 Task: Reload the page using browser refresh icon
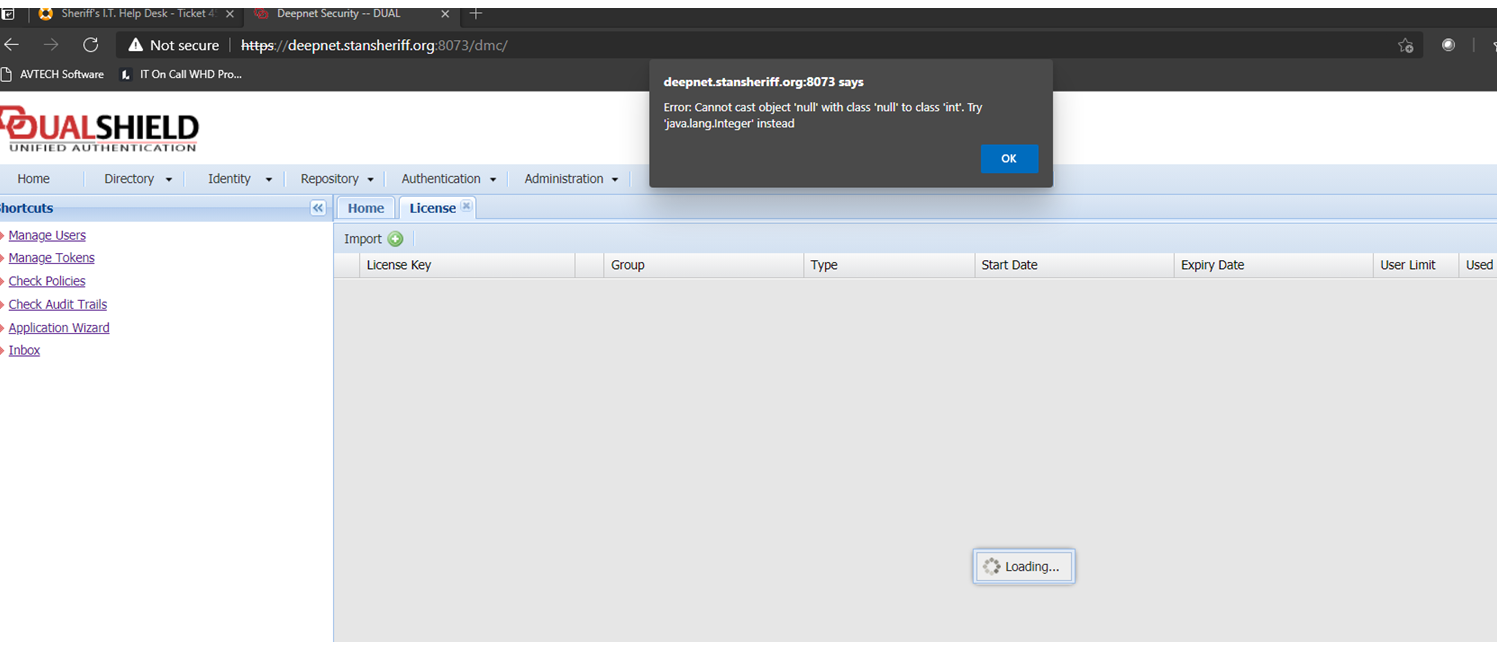[90, 45]
